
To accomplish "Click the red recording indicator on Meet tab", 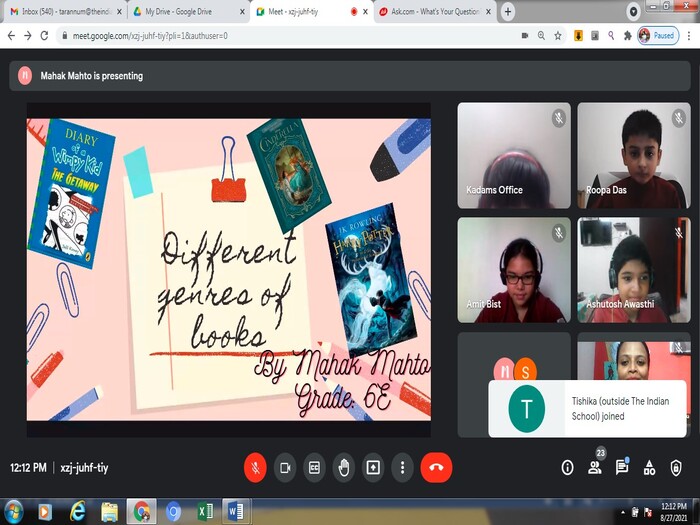I will [354, 12].
